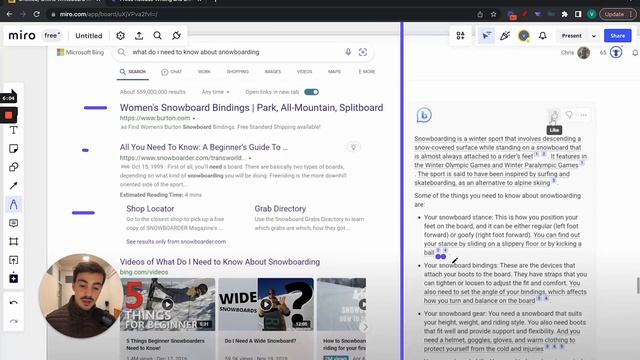Screen dimensions: 640x360
Task: Click the Undo arrow
Action: [13, 302]
